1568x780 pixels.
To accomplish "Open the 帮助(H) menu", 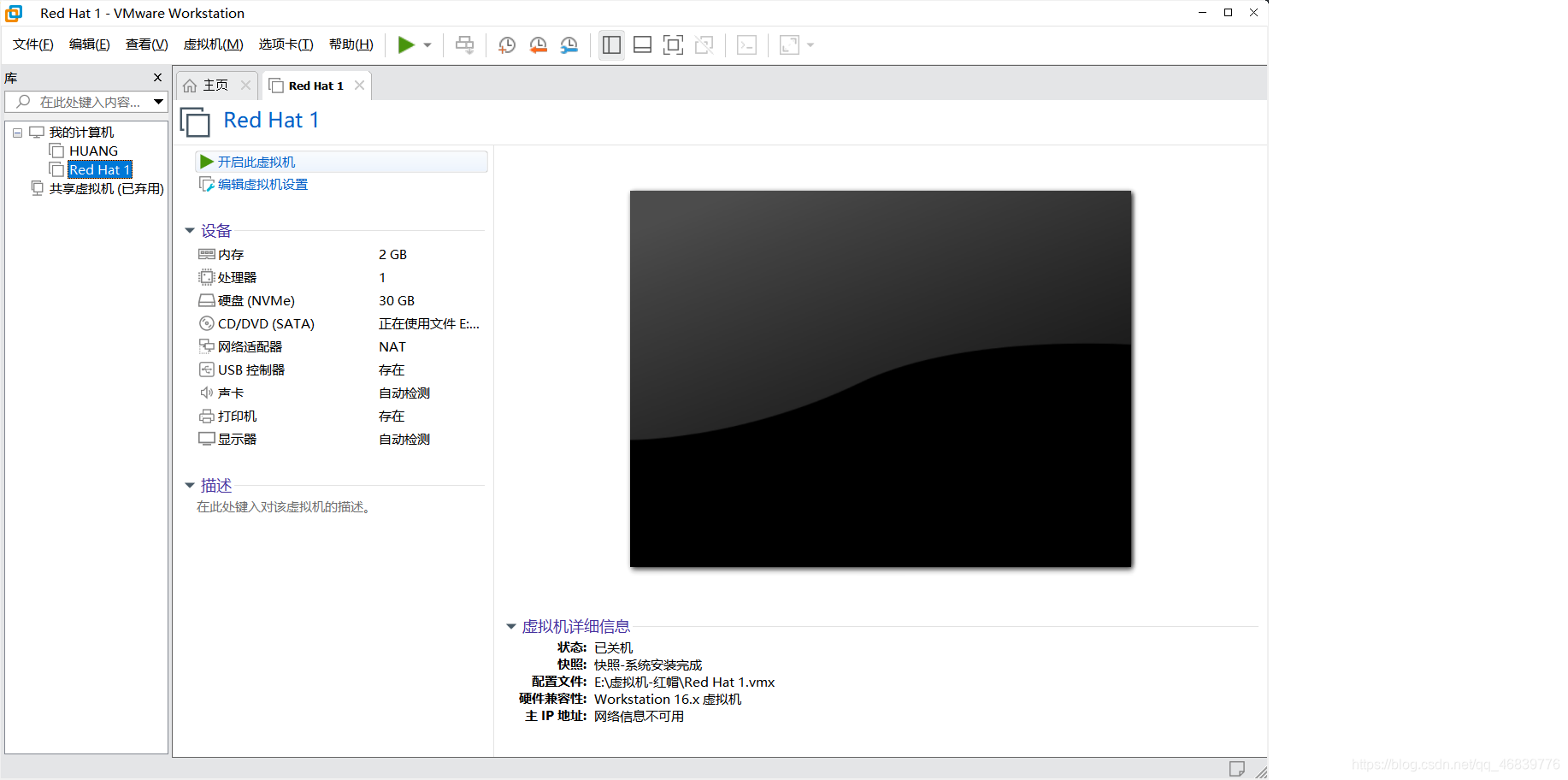I will [351, 44].
